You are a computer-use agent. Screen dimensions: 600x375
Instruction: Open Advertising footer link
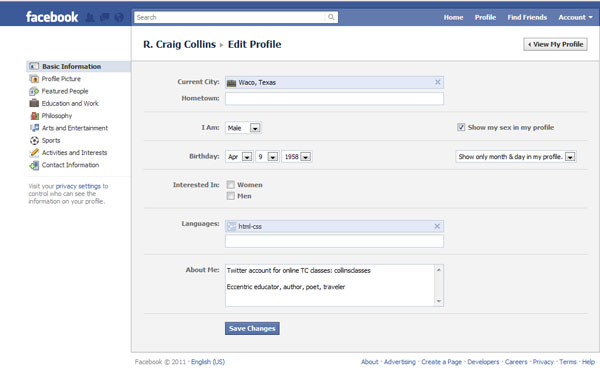(x=399, y=362)
